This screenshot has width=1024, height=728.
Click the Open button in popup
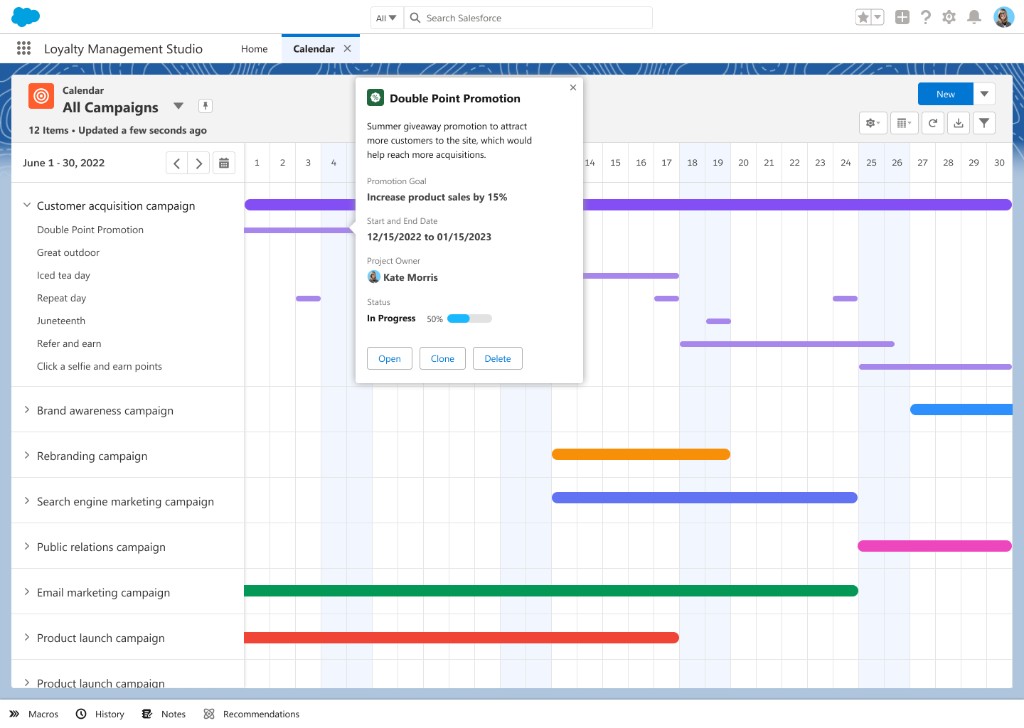(389, 358)
